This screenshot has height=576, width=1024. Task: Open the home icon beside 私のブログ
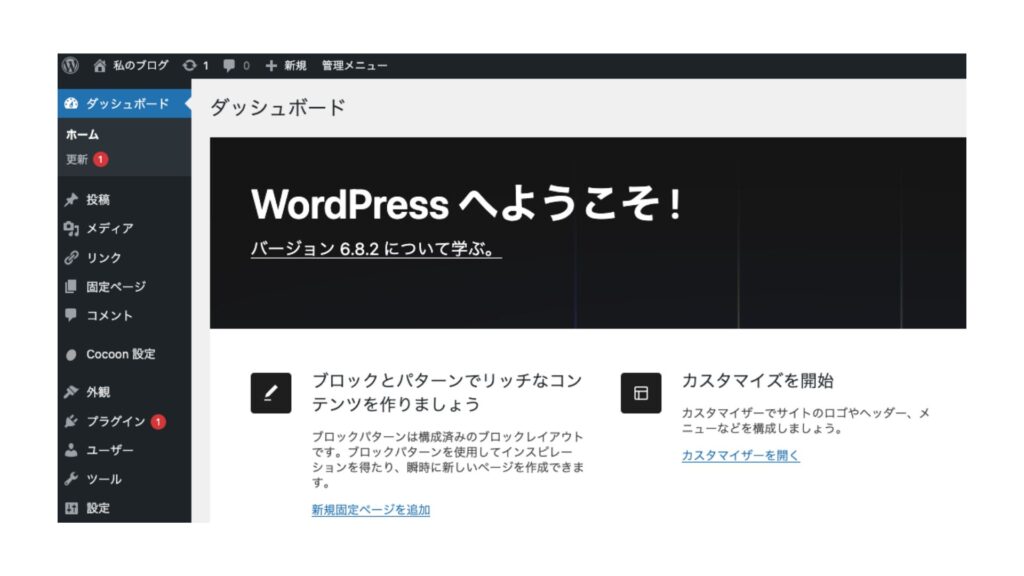click(x=99, y=65)
